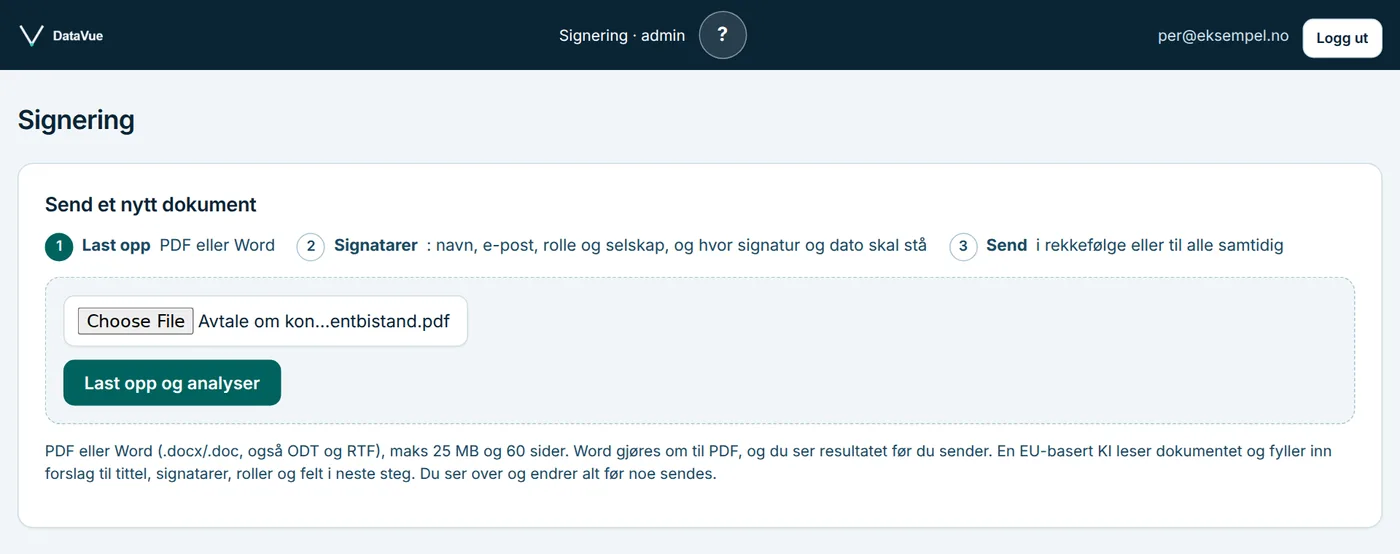Click the Send et nytt dokument heading
This screenshot has width=1400, height=554.
(151, 205)
